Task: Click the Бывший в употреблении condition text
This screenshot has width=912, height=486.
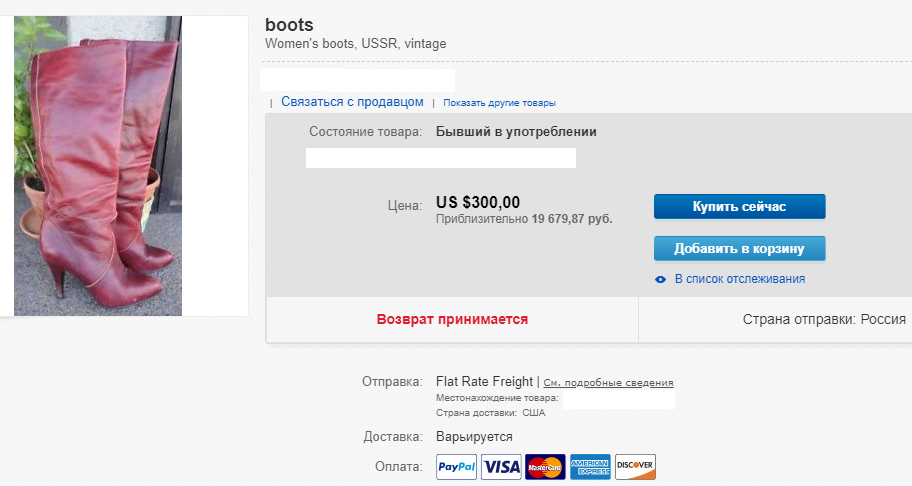Action: click(516, 131)
